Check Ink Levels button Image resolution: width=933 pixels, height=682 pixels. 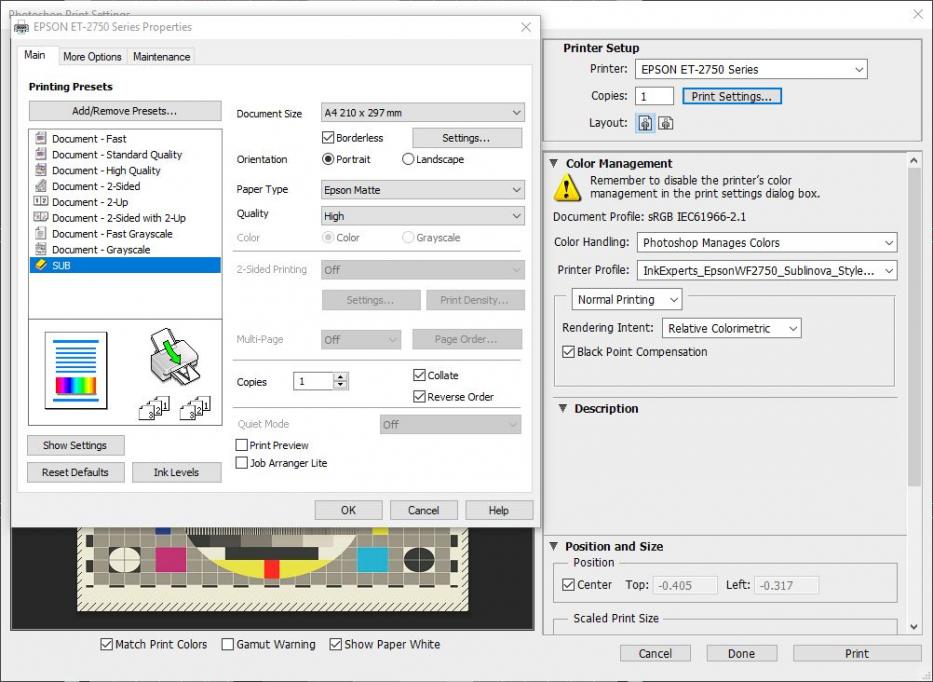pos(176,472)
